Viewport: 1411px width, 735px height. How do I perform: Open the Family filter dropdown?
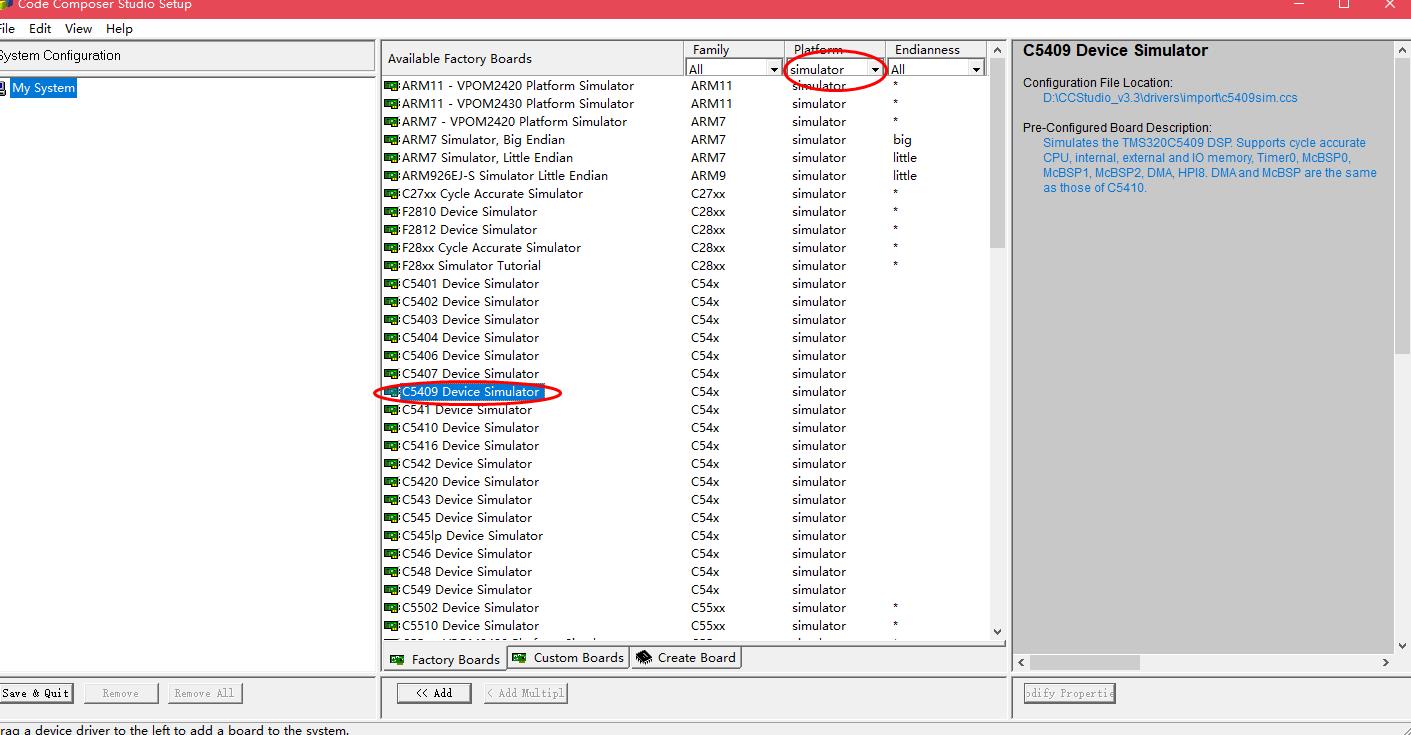[734, 69]
